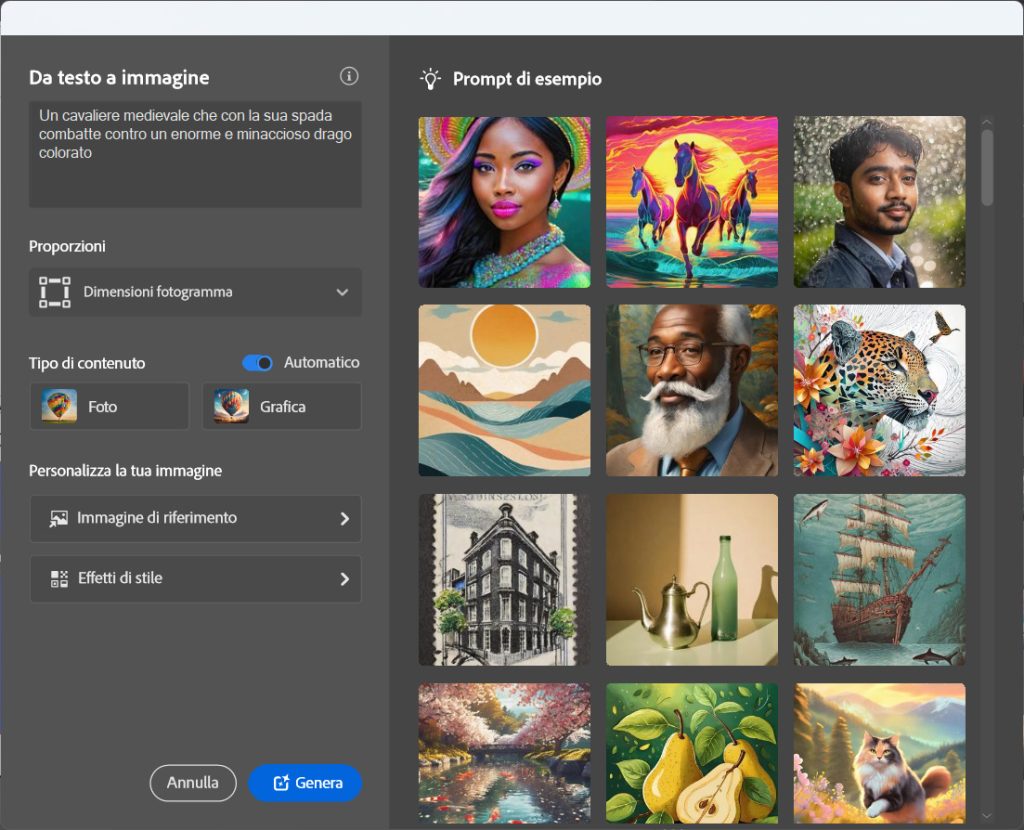Click the lightbulb icon next to Prompt di esempio
This screenshot has height=830, width=1024.
430,78
